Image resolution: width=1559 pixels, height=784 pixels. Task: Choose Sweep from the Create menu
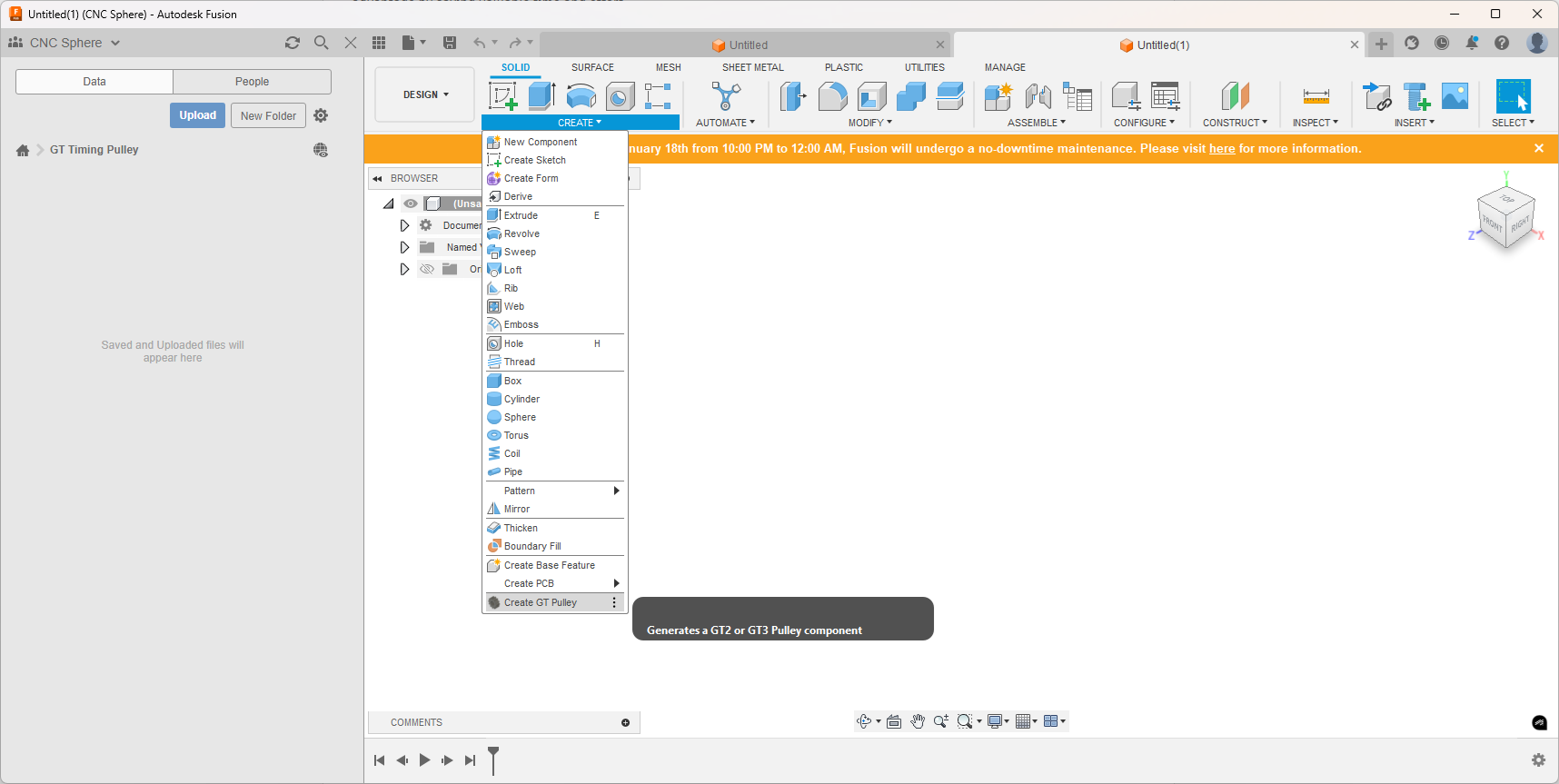(554, 252)
